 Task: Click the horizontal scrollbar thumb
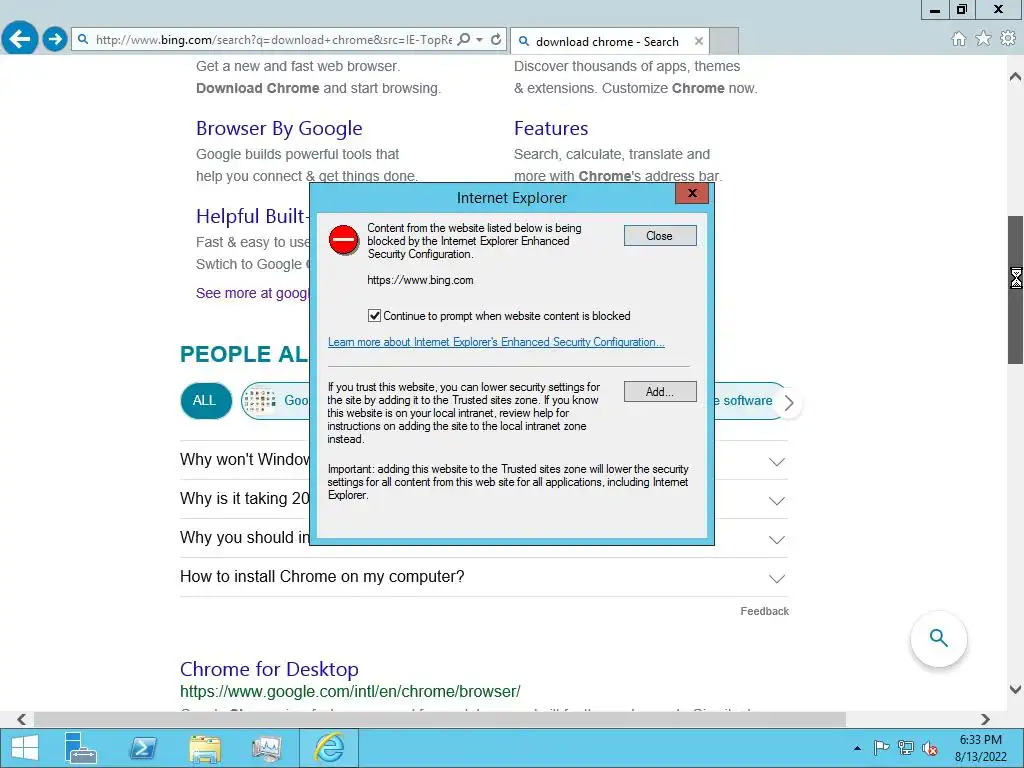tap(440, 719)
